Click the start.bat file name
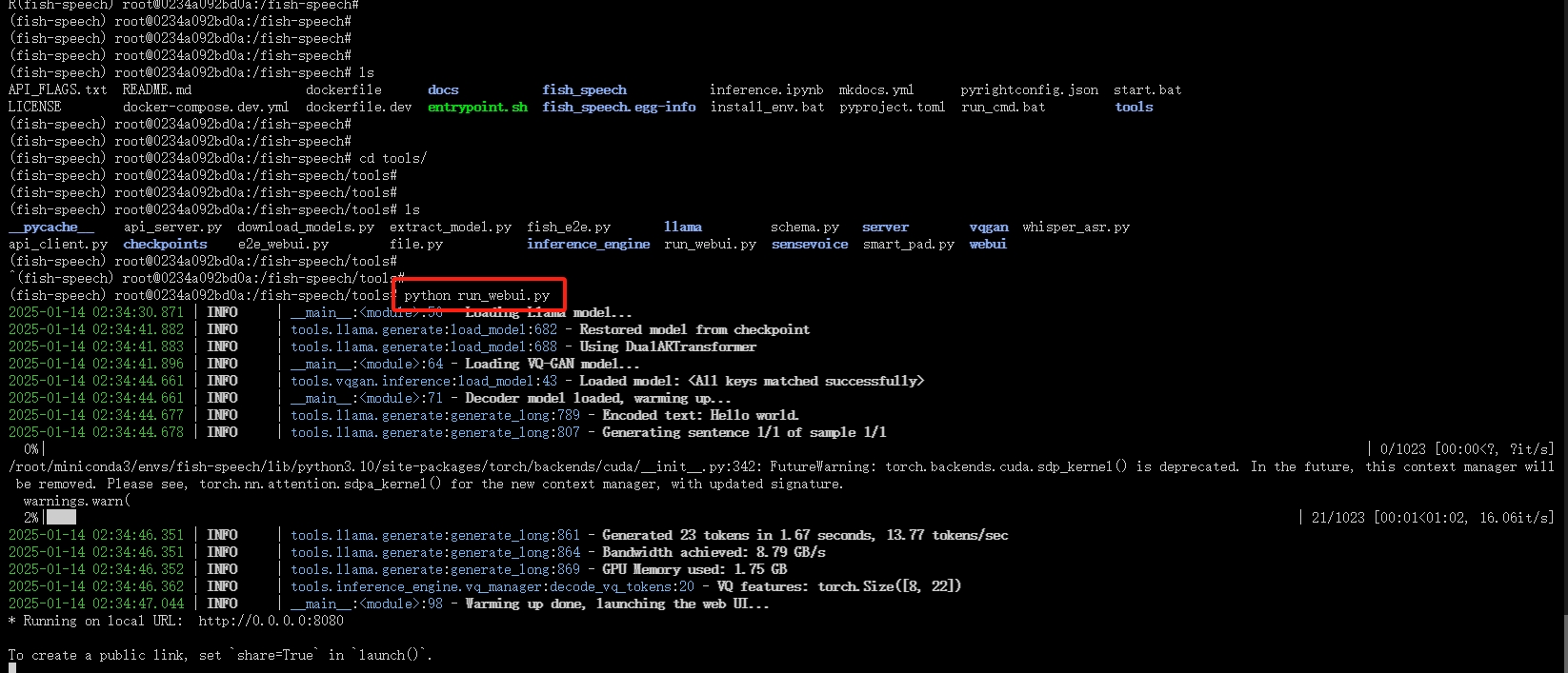 point(1147,89)
